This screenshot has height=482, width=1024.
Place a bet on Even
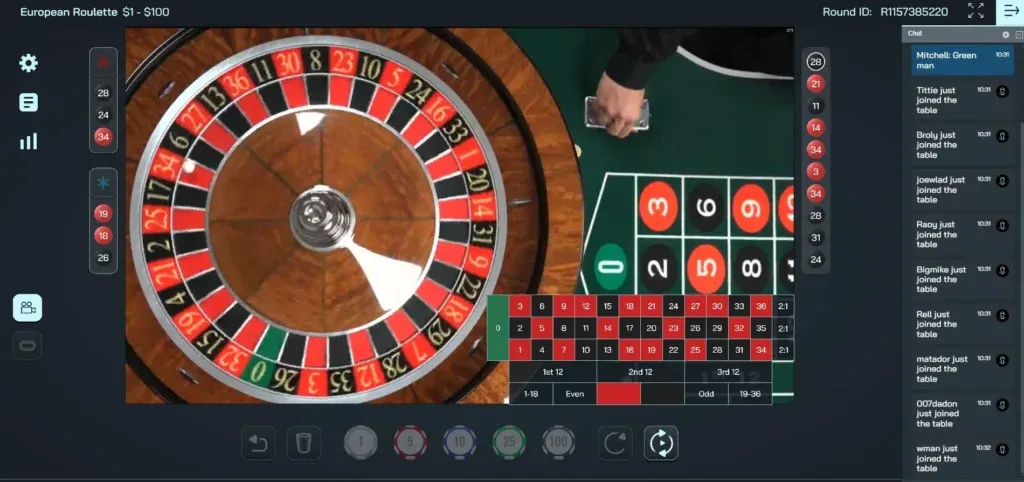point(575,394)
